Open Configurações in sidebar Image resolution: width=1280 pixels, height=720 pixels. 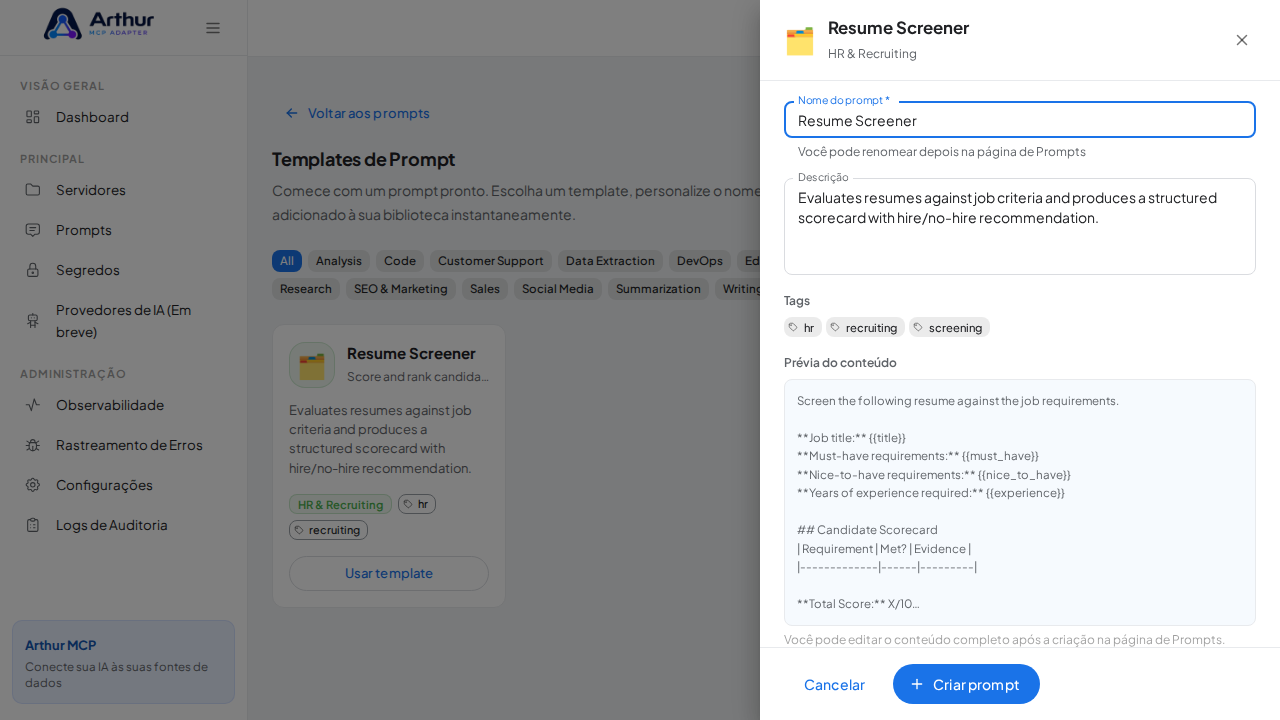click(123, 485)
